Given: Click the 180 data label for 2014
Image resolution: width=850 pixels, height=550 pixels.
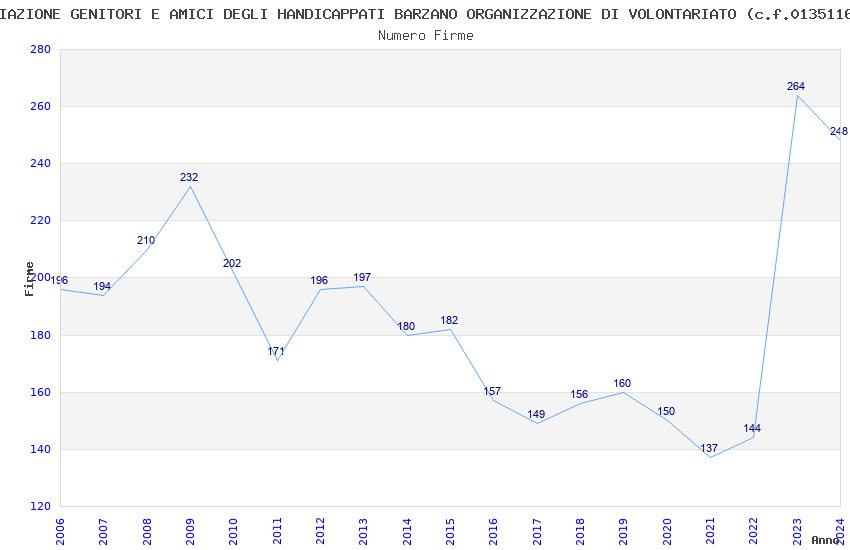Looking at the screenshot, I should click(x=406, y=326).
